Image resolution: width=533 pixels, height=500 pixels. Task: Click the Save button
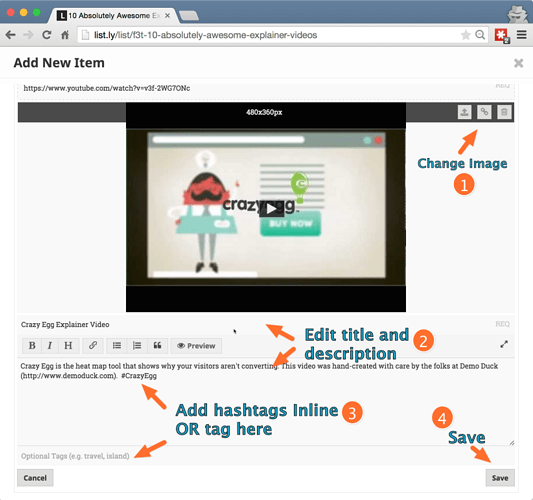(x=500, y=478)
